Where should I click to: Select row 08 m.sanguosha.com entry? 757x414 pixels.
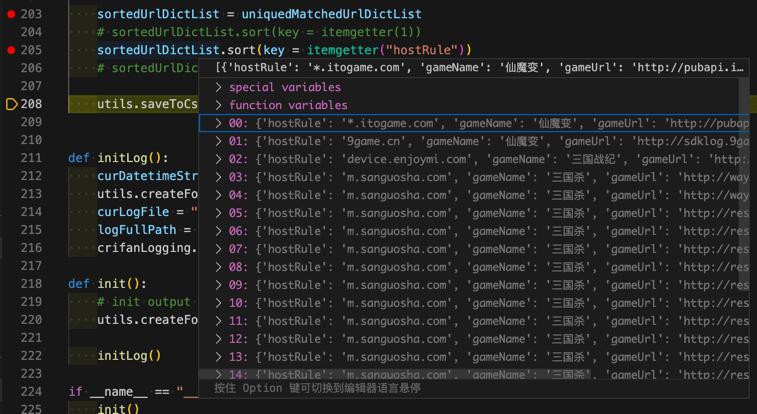pyautogui.click(x=474, y=267)
